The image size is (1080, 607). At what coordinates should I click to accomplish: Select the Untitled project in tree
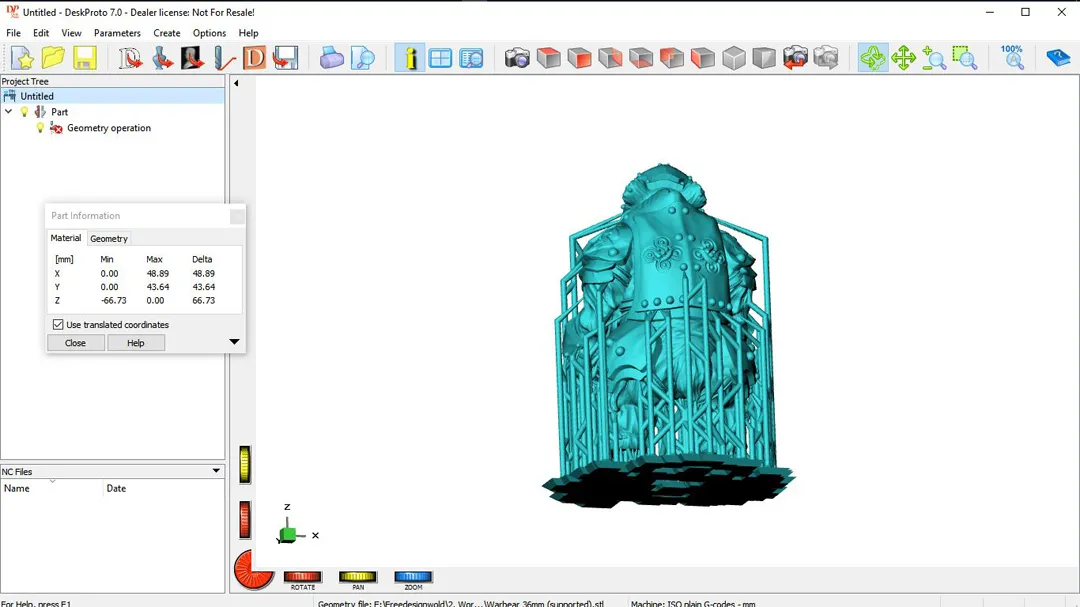112,96
